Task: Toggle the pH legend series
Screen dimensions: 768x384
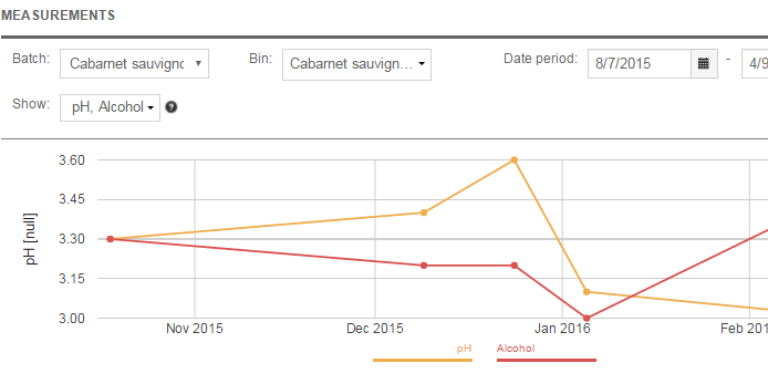Action: [464, 349]
